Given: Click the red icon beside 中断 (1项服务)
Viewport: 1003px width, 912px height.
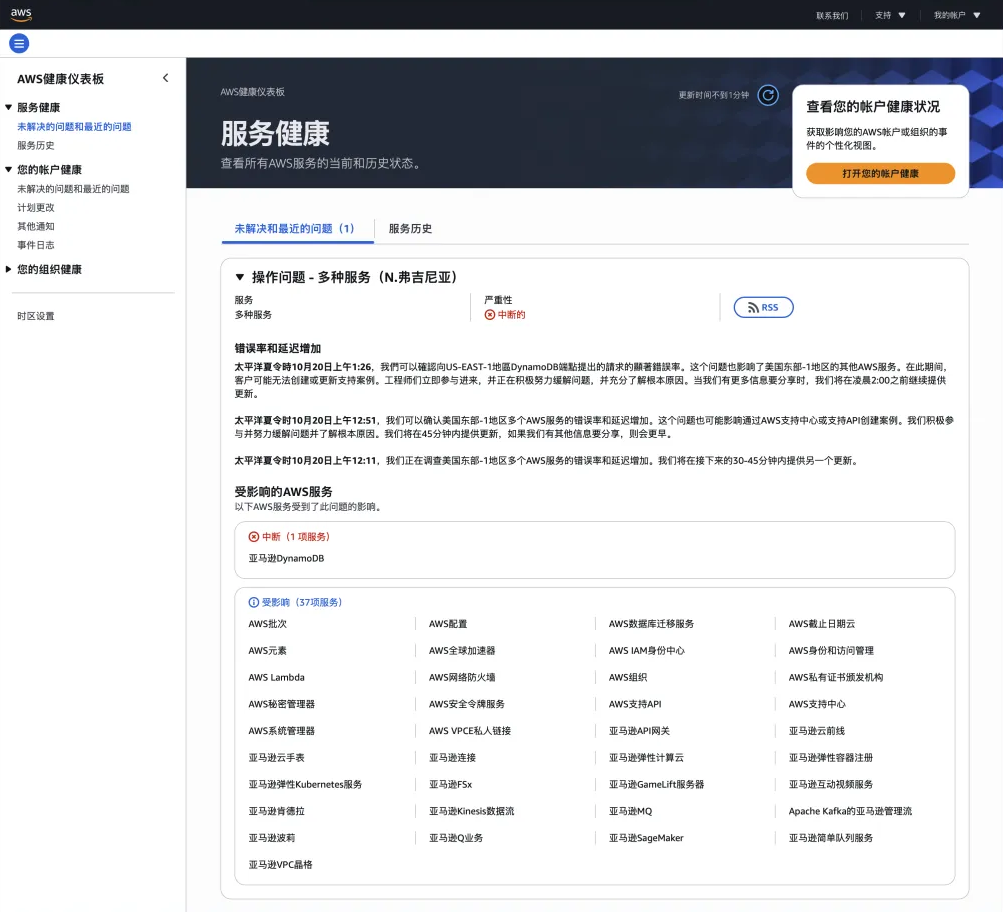Looking at the screenshot, I should click(254, 537).
